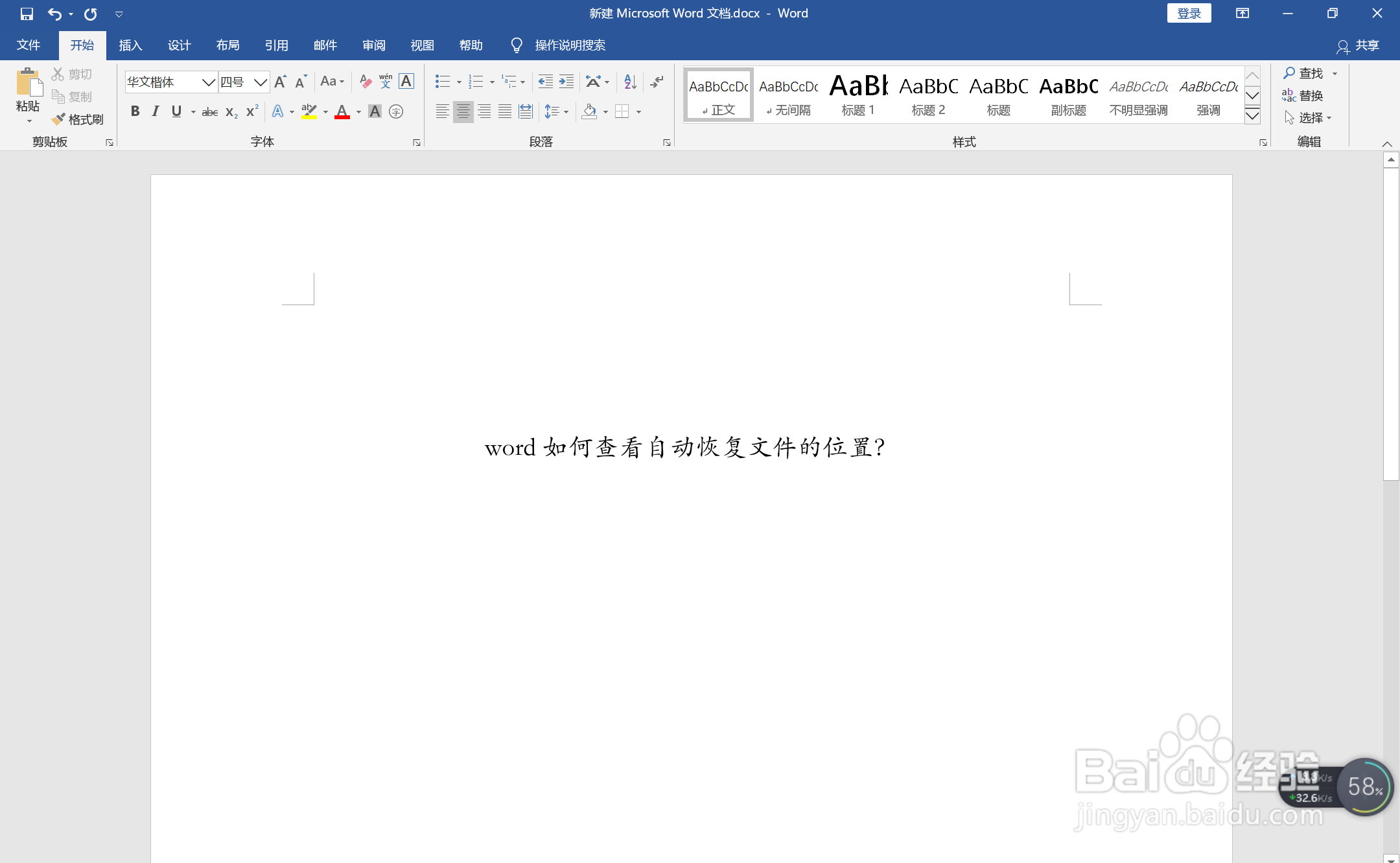Enable center paragraph alignment

[x=463, y=111]
